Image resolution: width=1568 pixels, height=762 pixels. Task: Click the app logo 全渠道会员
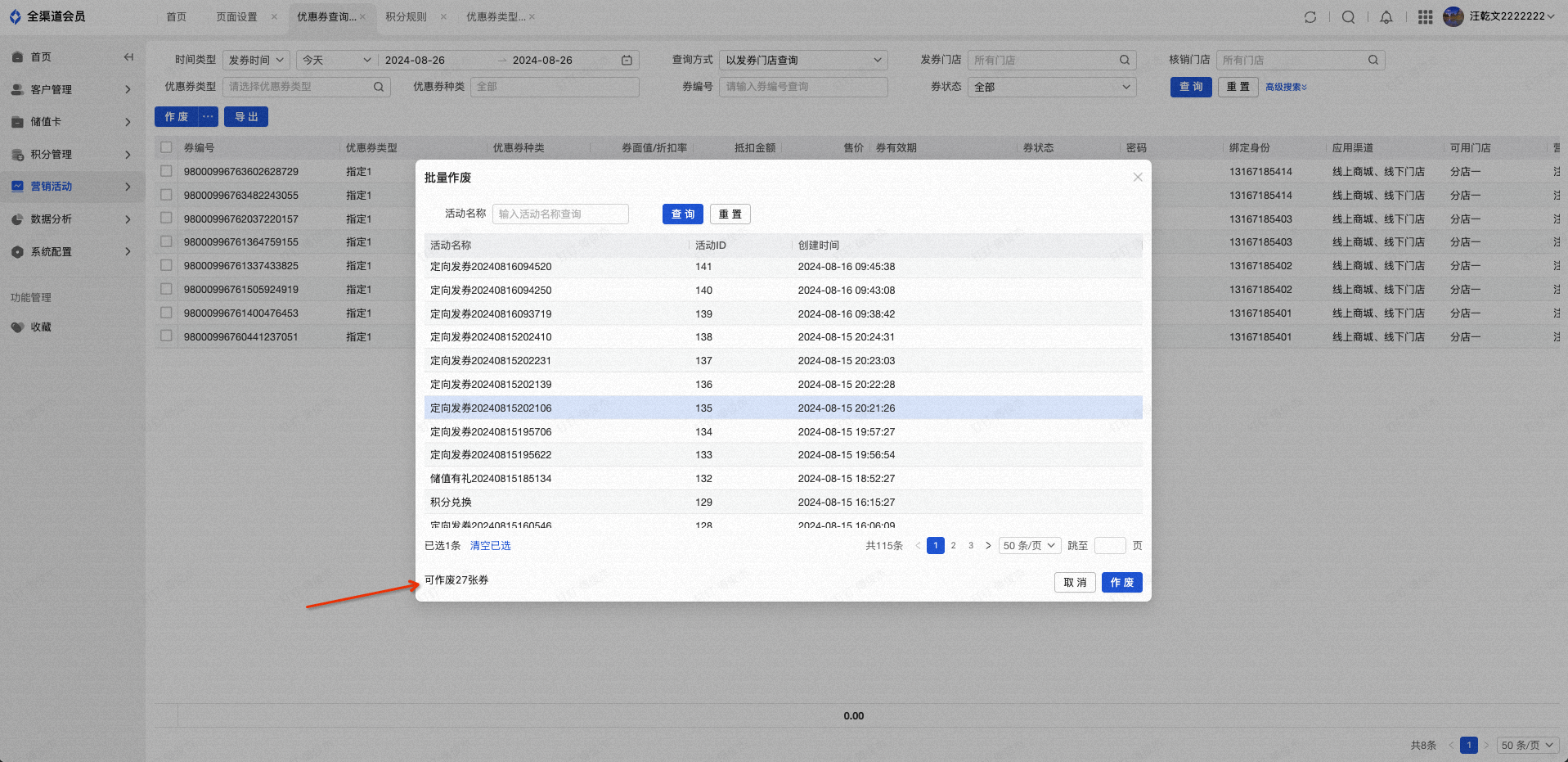point(47,16)
